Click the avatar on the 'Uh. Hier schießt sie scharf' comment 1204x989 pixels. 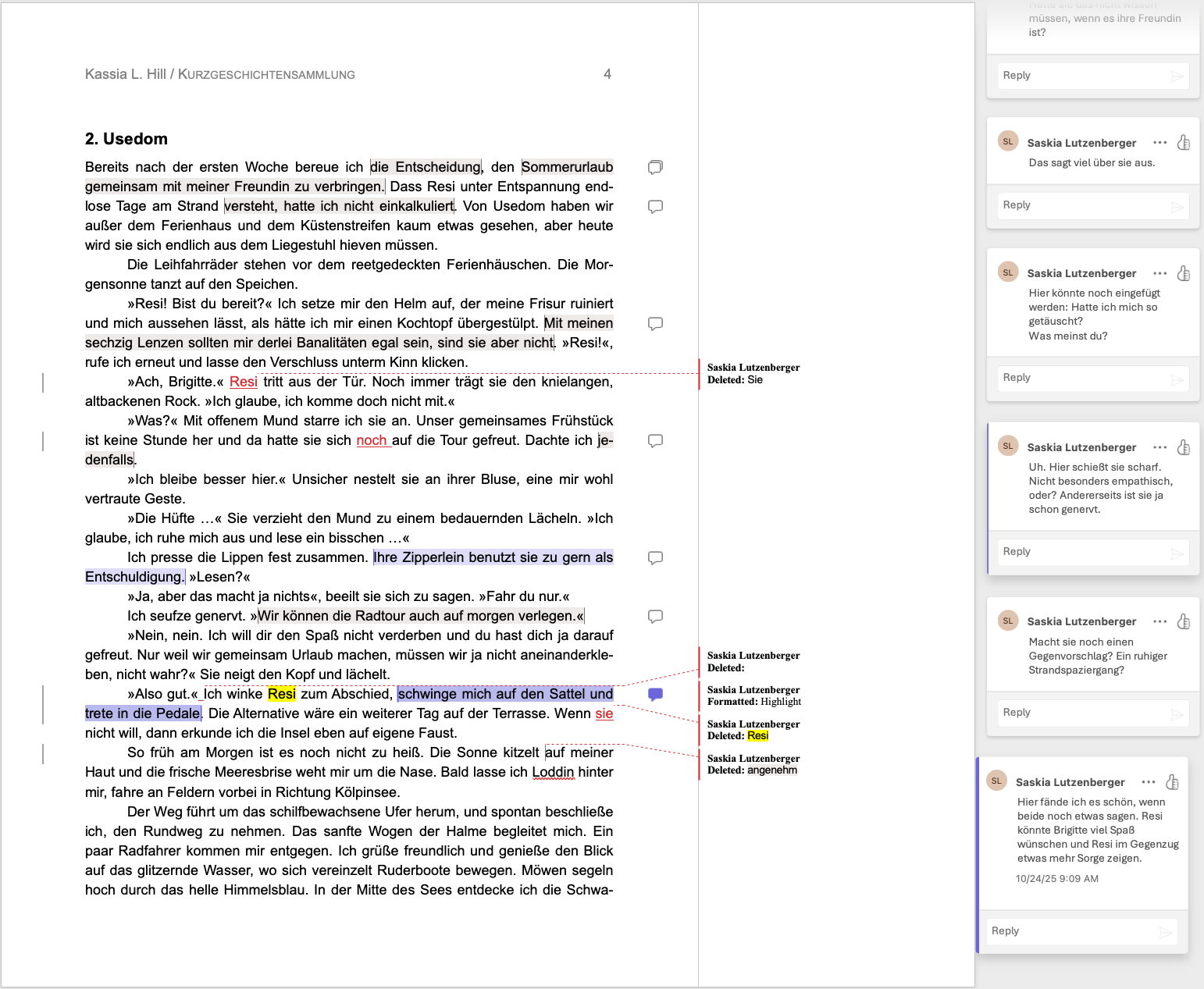[1008, 446]
